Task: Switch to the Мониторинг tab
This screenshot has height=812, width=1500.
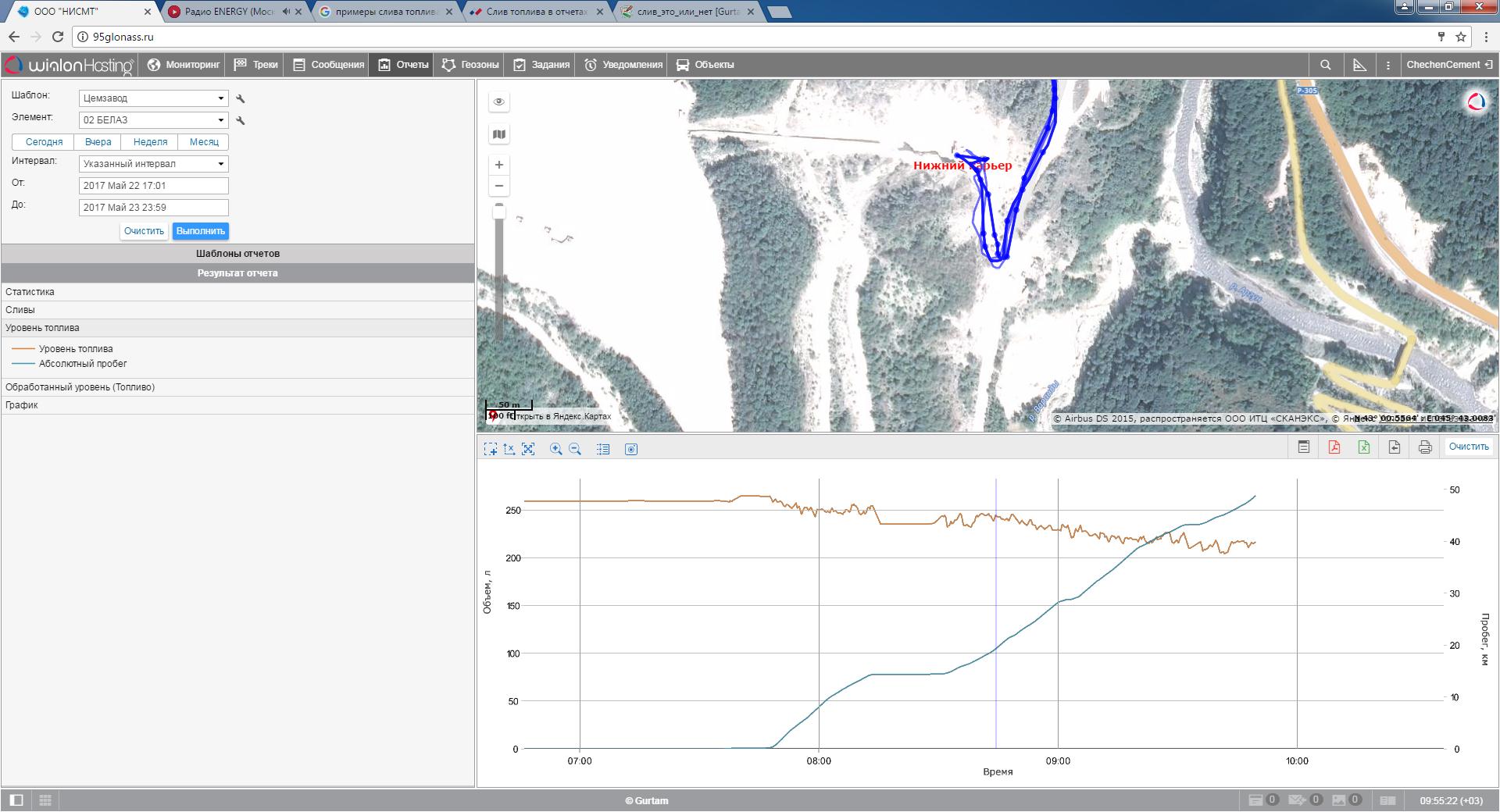Action: point(184,65)
